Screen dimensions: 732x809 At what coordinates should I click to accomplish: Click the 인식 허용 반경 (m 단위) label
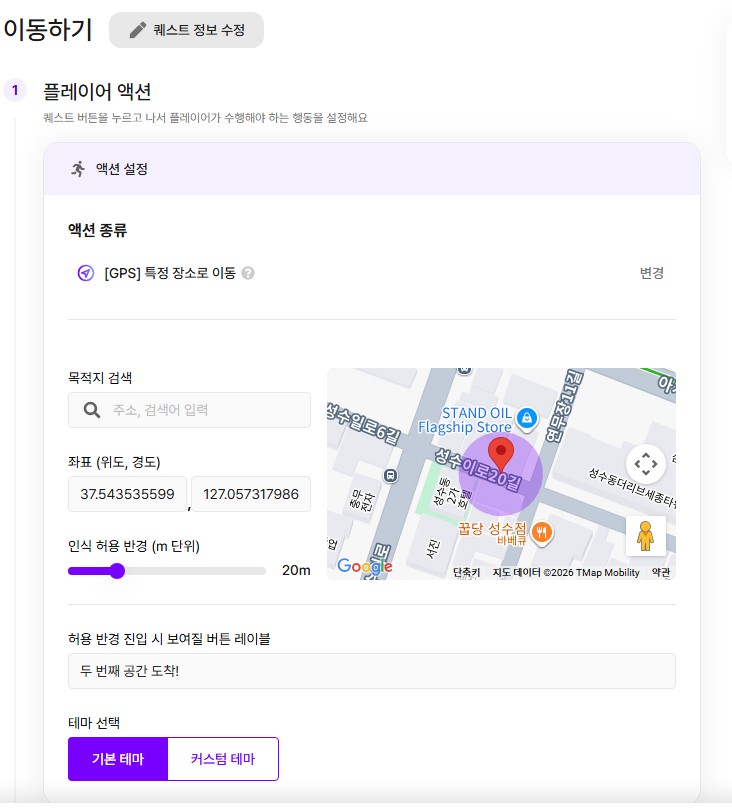tap(134, 546)
